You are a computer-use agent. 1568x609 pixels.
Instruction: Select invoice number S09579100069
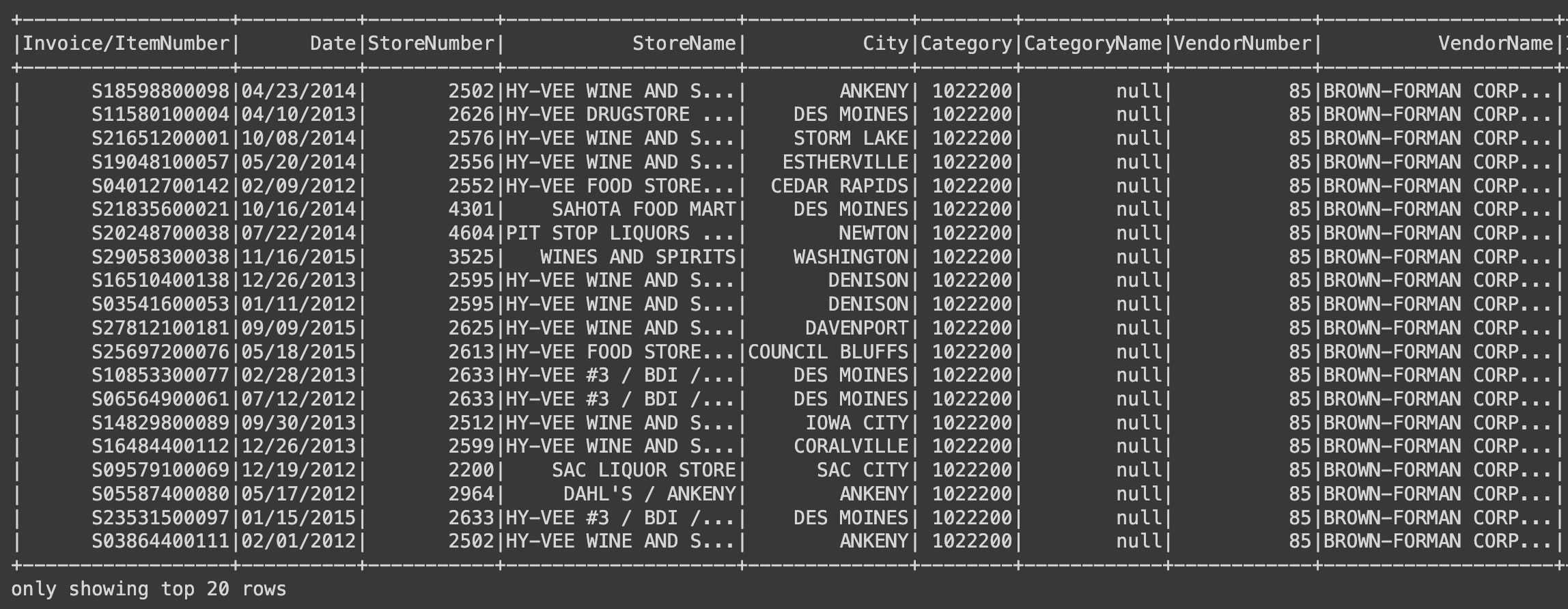pyautogui.click(x=161, y=470)
